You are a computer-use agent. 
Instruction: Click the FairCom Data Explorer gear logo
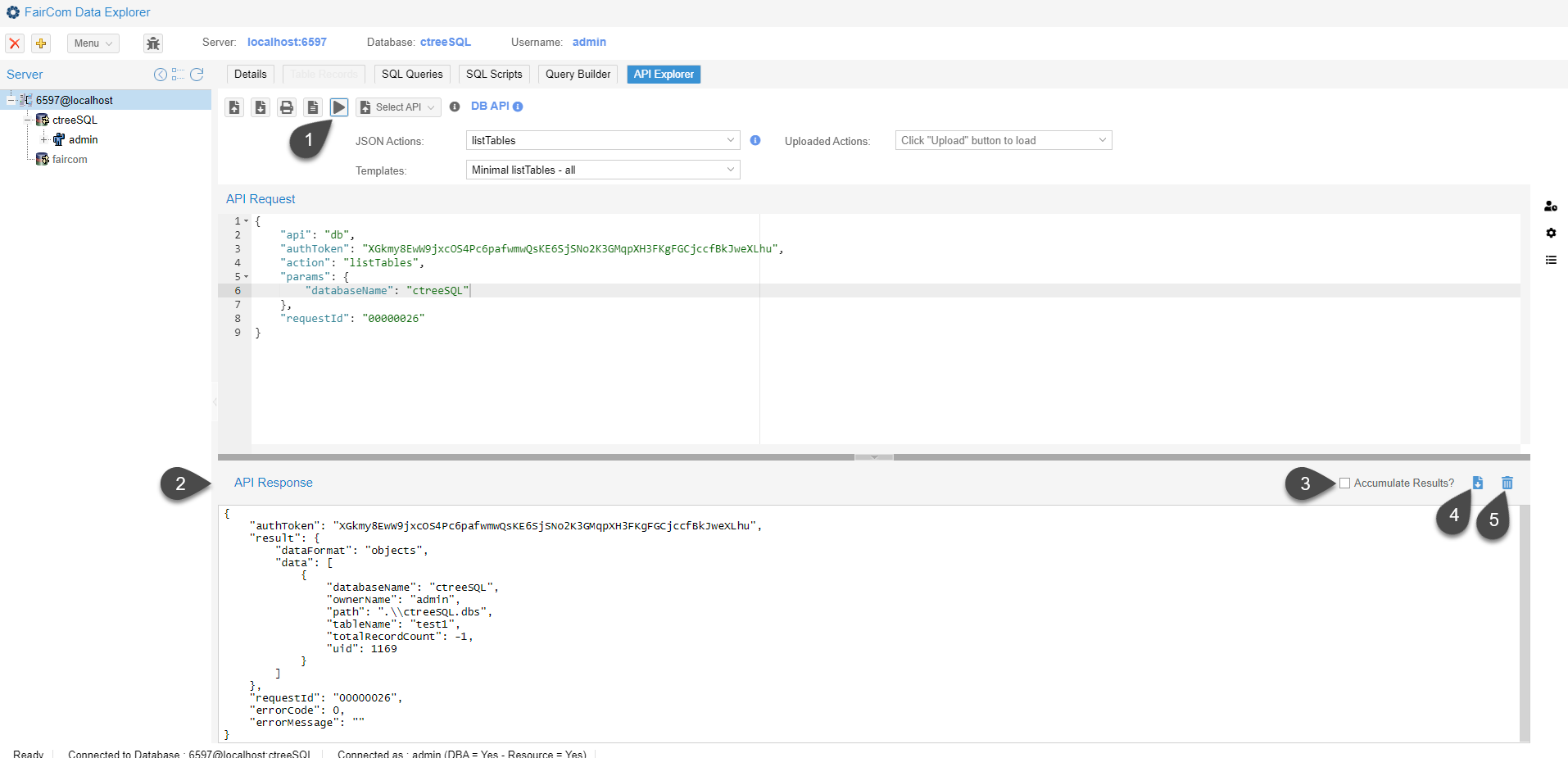tap(13, 12)
